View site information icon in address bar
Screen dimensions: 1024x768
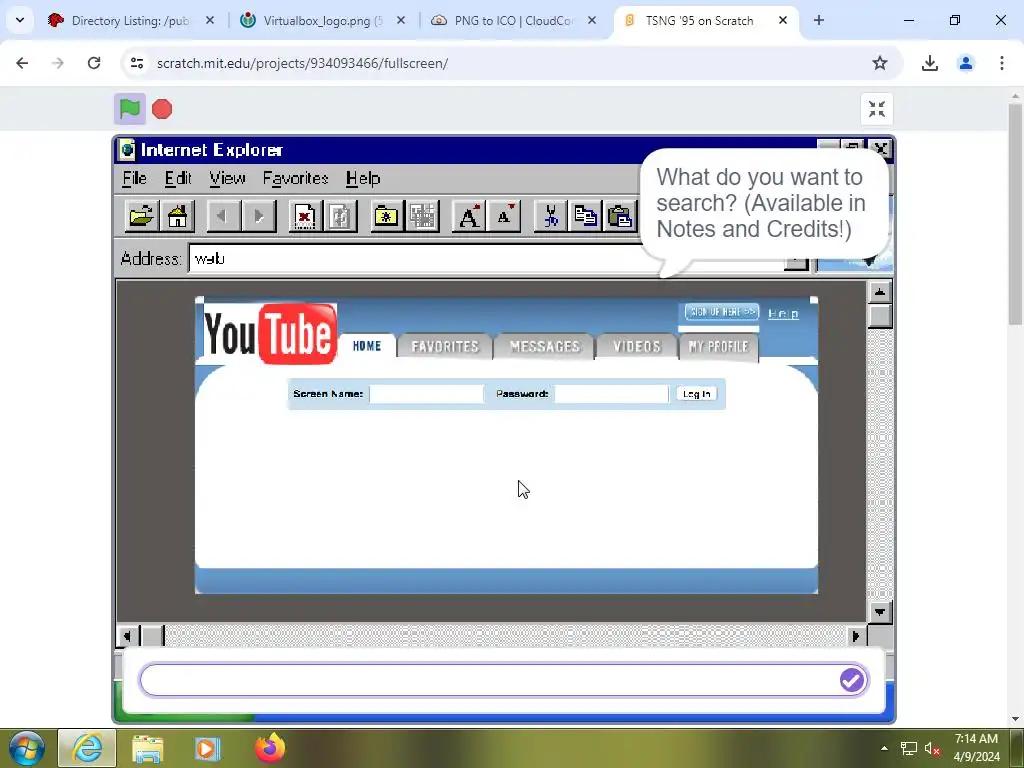(x=136, y=63)
